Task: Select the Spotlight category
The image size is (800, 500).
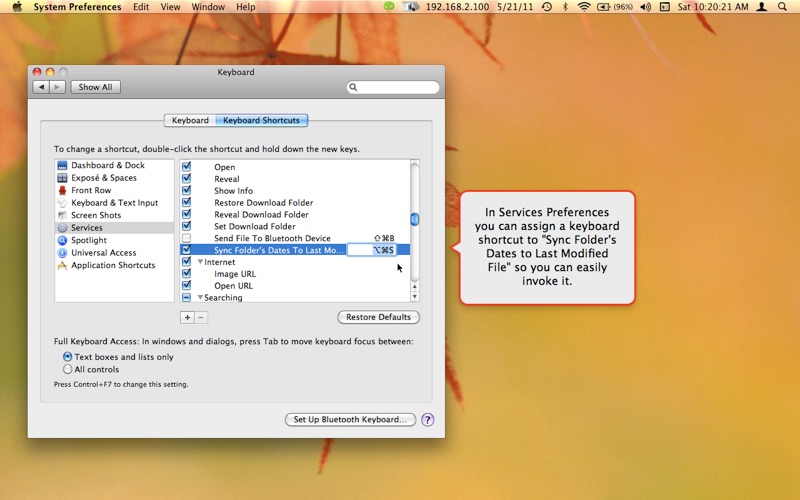Action: [x=114, y=240]
